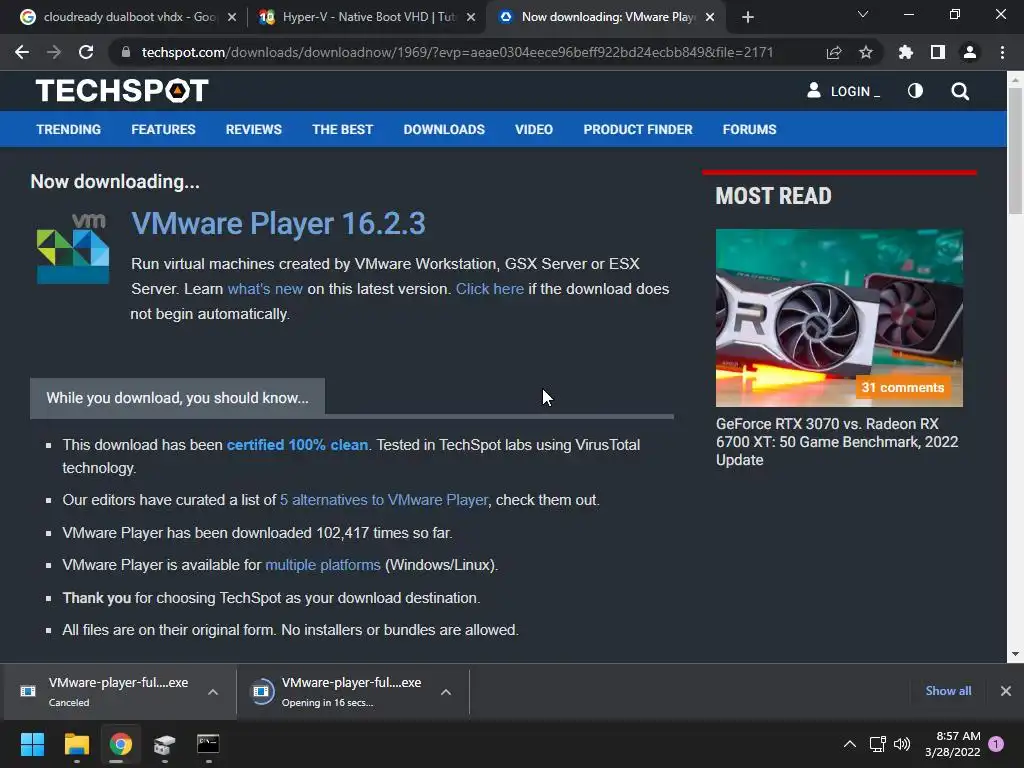This screenshot has width=1024, height=768.
Task: Open GeForce RTX 3070 vs Radeon article headline
Action: coord(837,441)
